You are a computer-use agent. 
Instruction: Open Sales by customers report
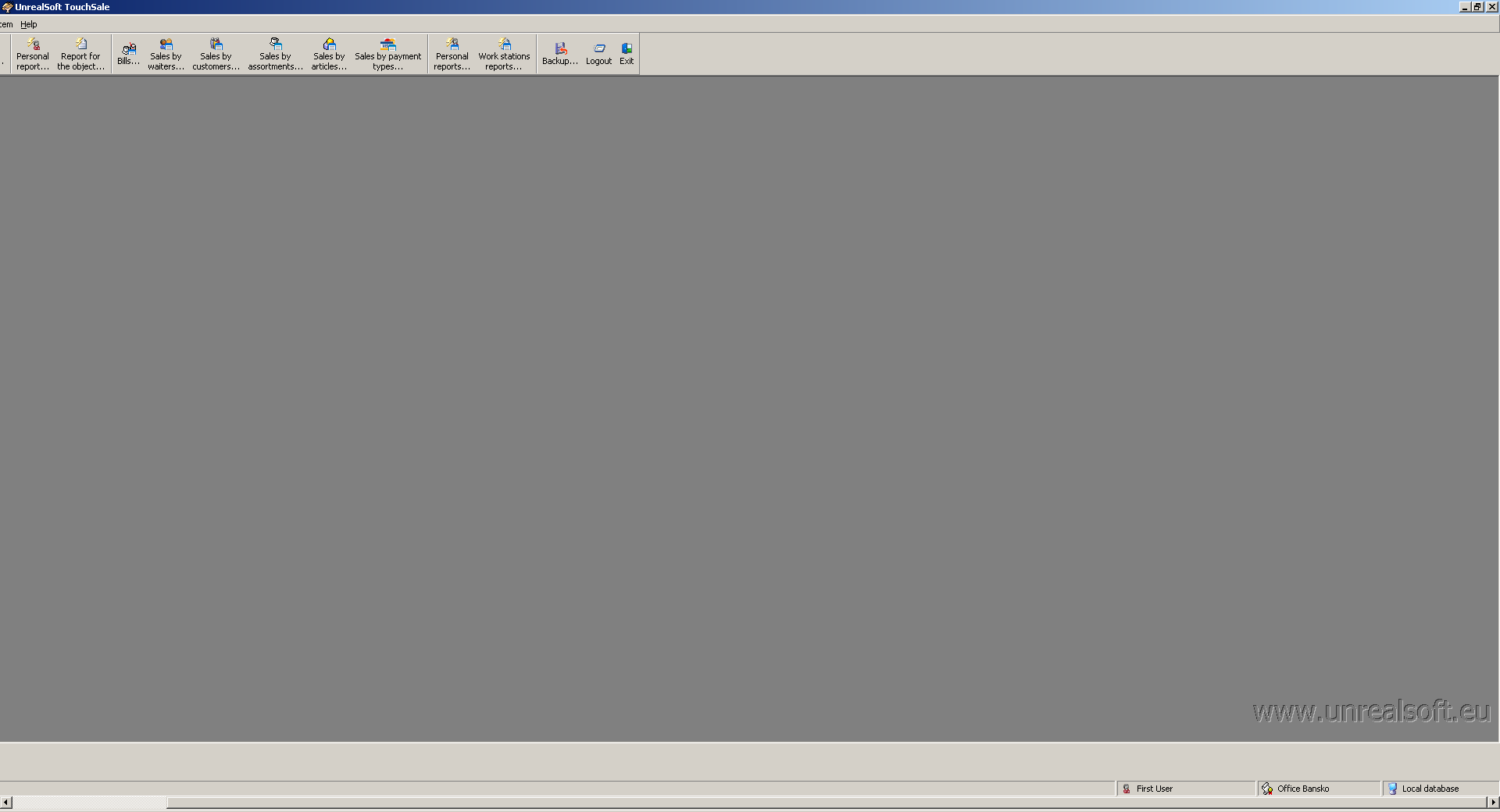point(216,54)
